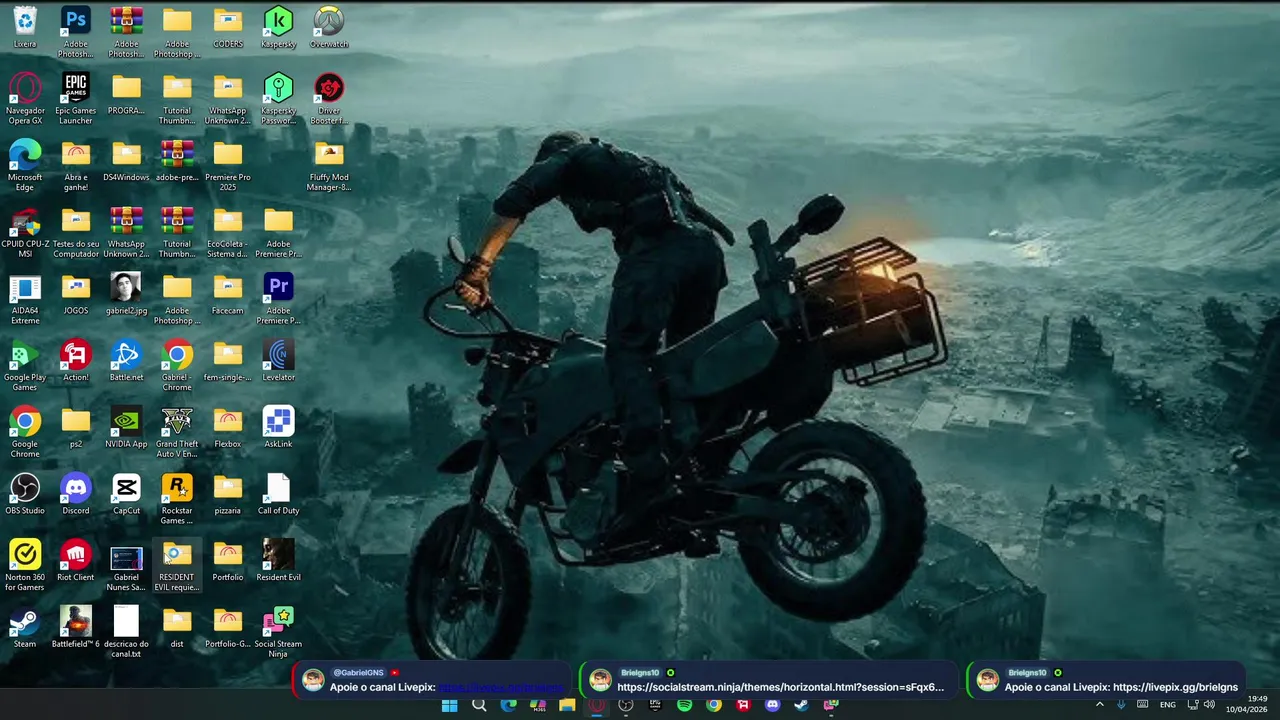
Task: Click the Steam taskbar icon
Action: (x=801, y=705)
